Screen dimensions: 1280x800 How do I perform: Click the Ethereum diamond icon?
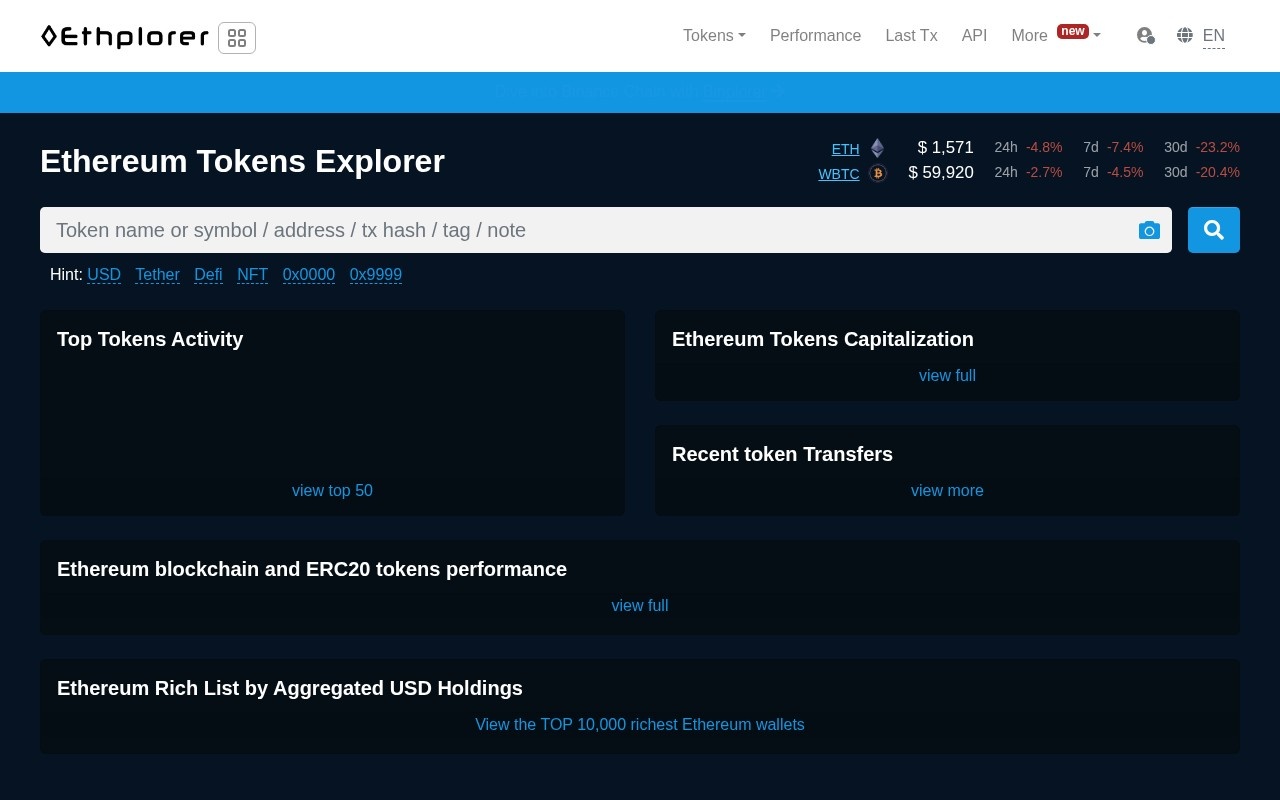click(877, 148)
